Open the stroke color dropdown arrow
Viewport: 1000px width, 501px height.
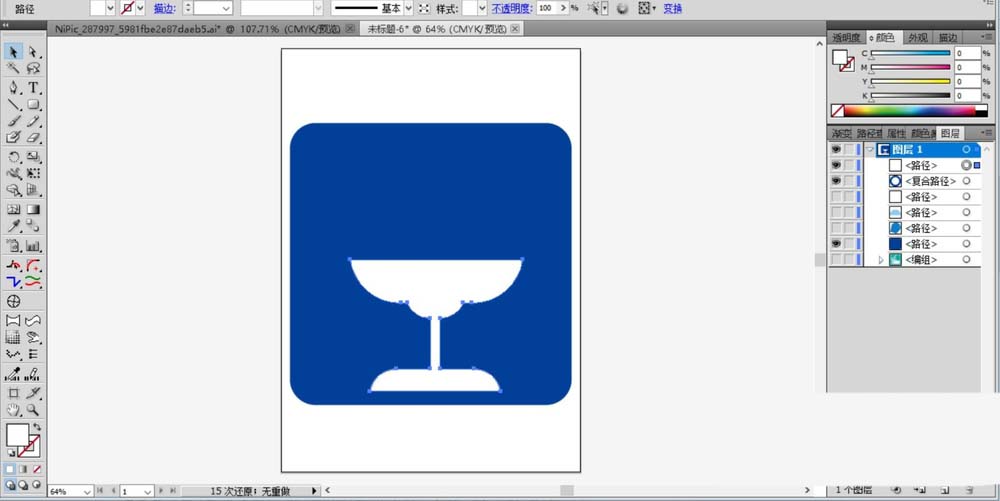tap(140, 8)
